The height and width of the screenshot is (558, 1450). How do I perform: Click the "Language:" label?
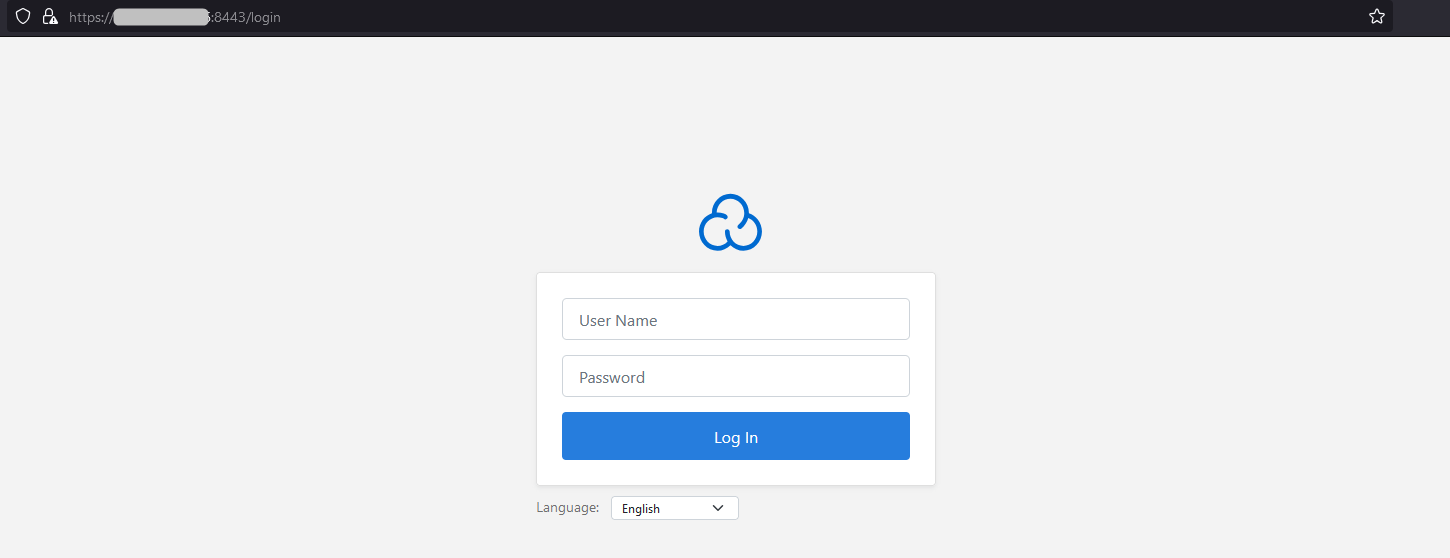(x=567, y=508)
